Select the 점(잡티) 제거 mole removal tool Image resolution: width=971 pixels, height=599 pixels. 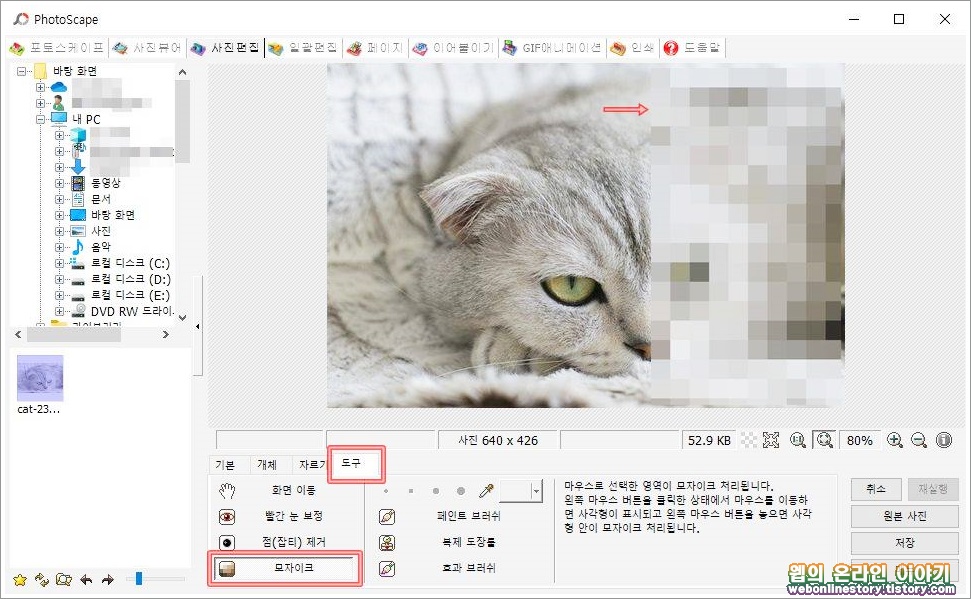click(x=285, y=542)
